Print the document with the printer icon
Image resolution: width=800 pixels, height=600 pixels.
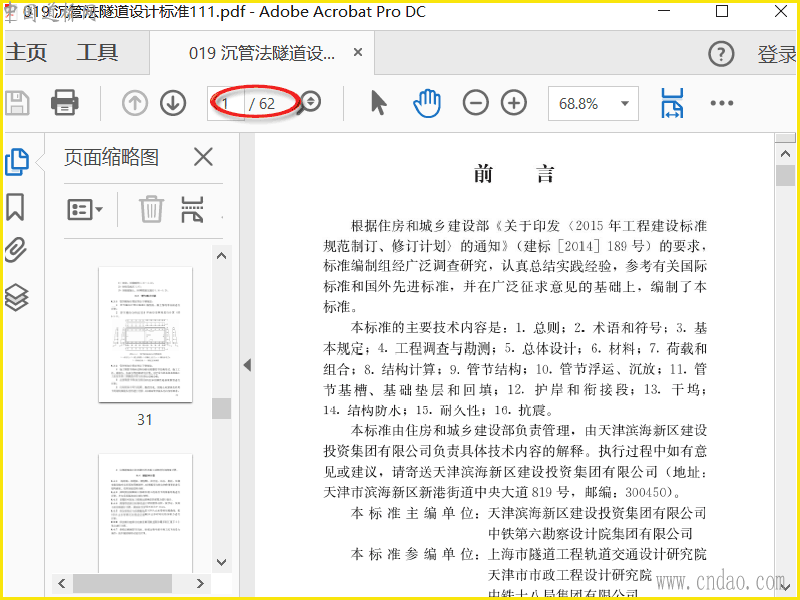64,103
